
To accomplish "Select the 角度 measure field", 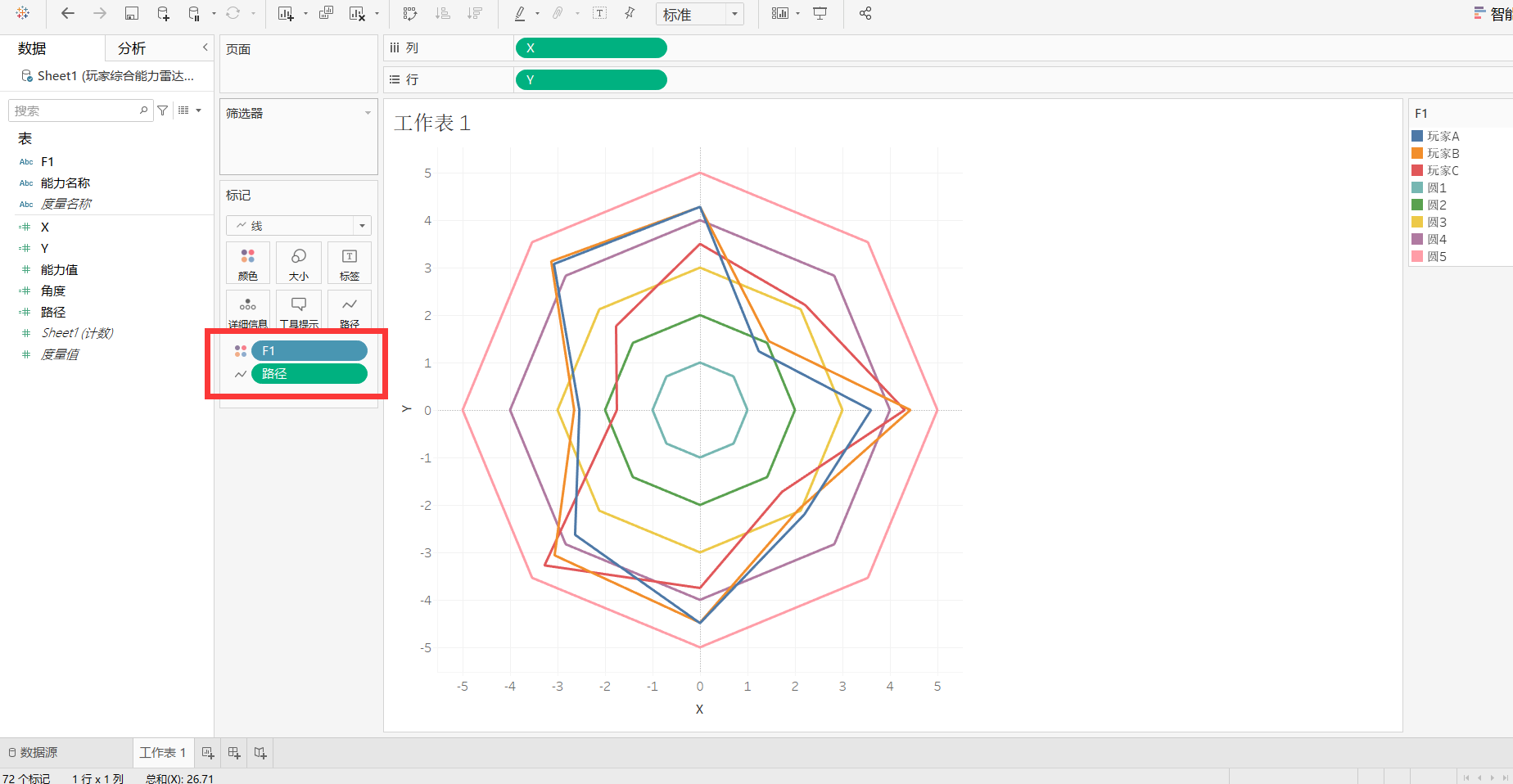I will 53,291.
